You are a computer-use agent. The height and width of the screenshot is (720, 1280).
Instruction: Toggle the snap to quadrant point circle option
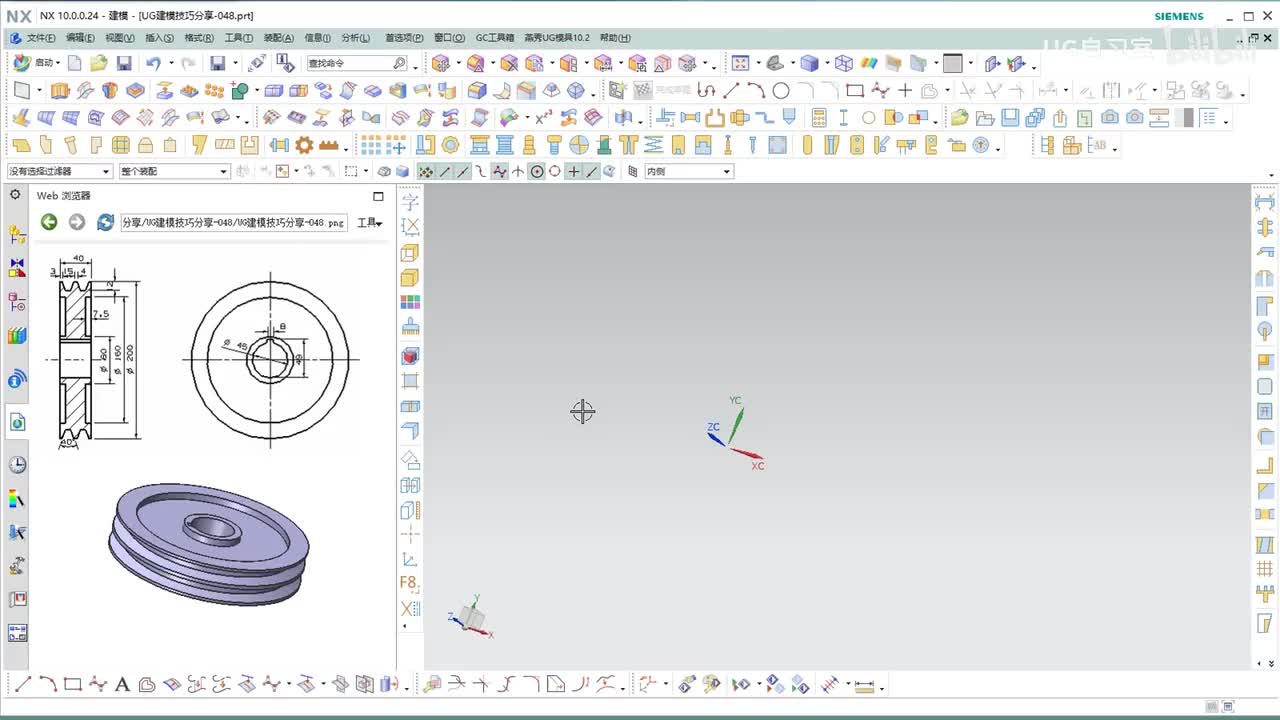click(555, 171)
